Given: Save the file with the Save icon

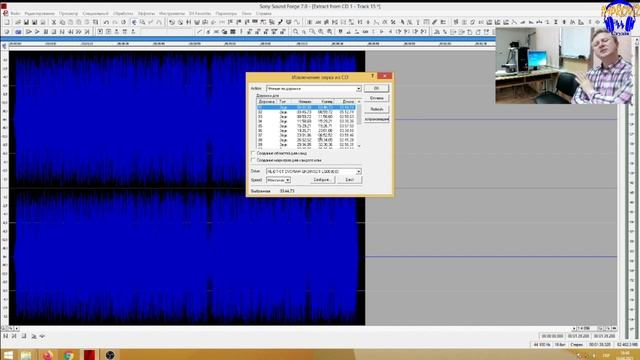Looking at the screenshot, I should point(26,22).
